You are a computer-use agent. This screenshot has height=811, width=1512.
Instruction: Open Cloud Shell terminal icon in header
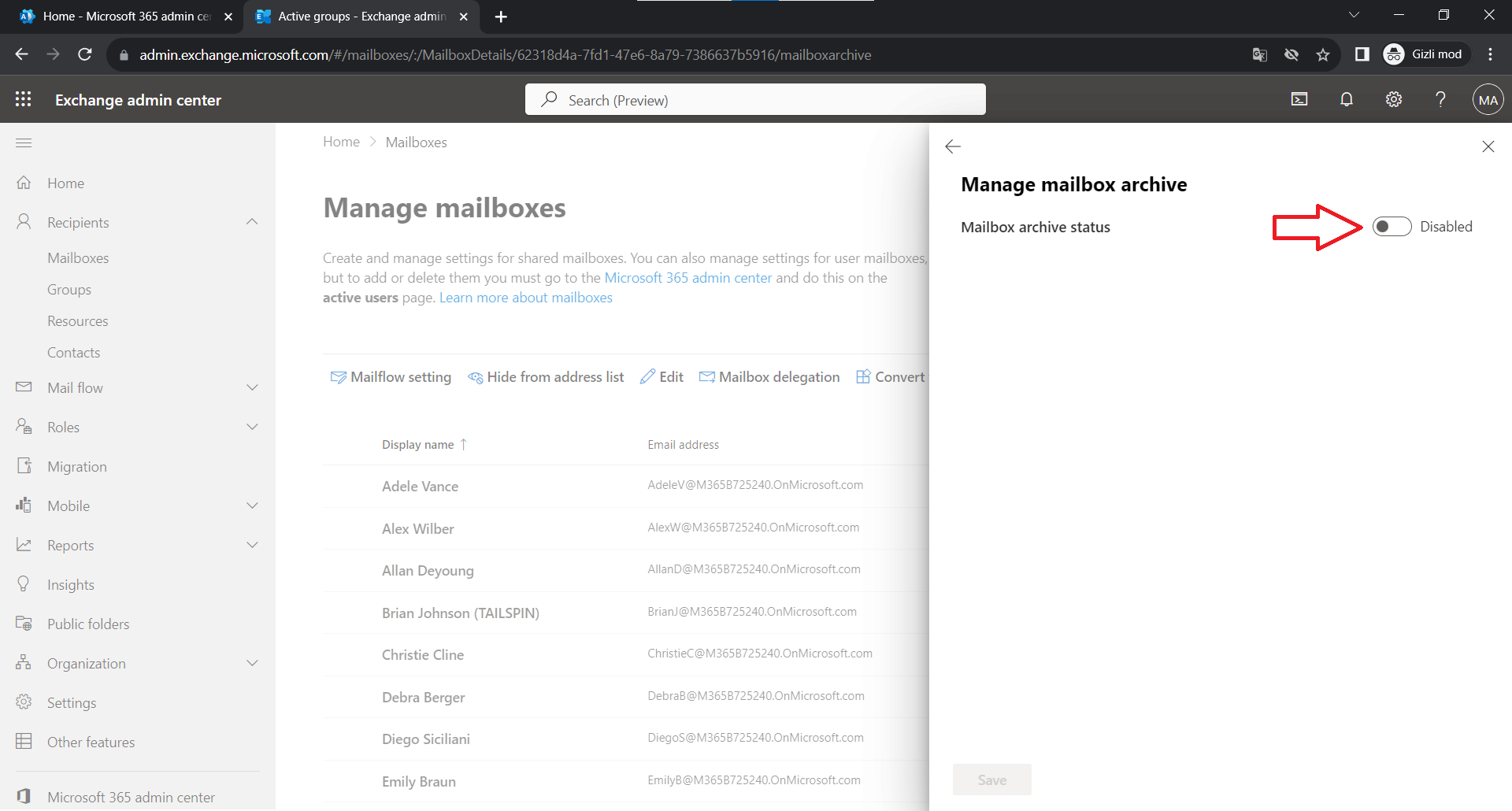[x=1299, y=99]
